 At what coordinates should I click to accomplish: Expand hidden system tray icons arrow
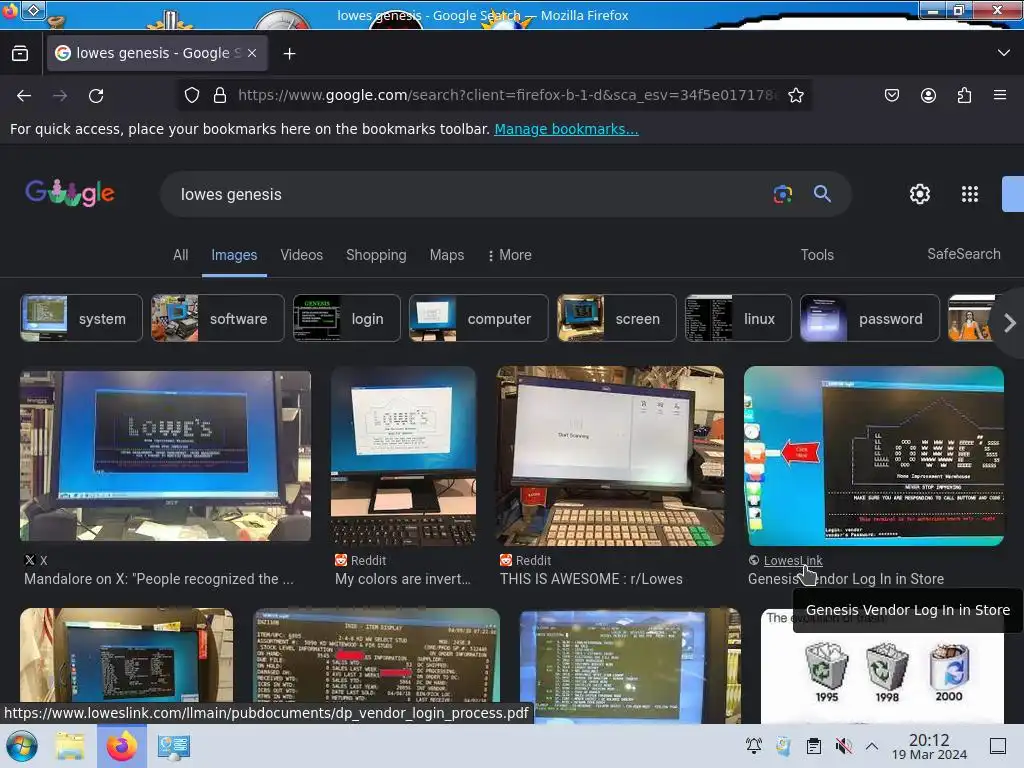click(872, 746)
